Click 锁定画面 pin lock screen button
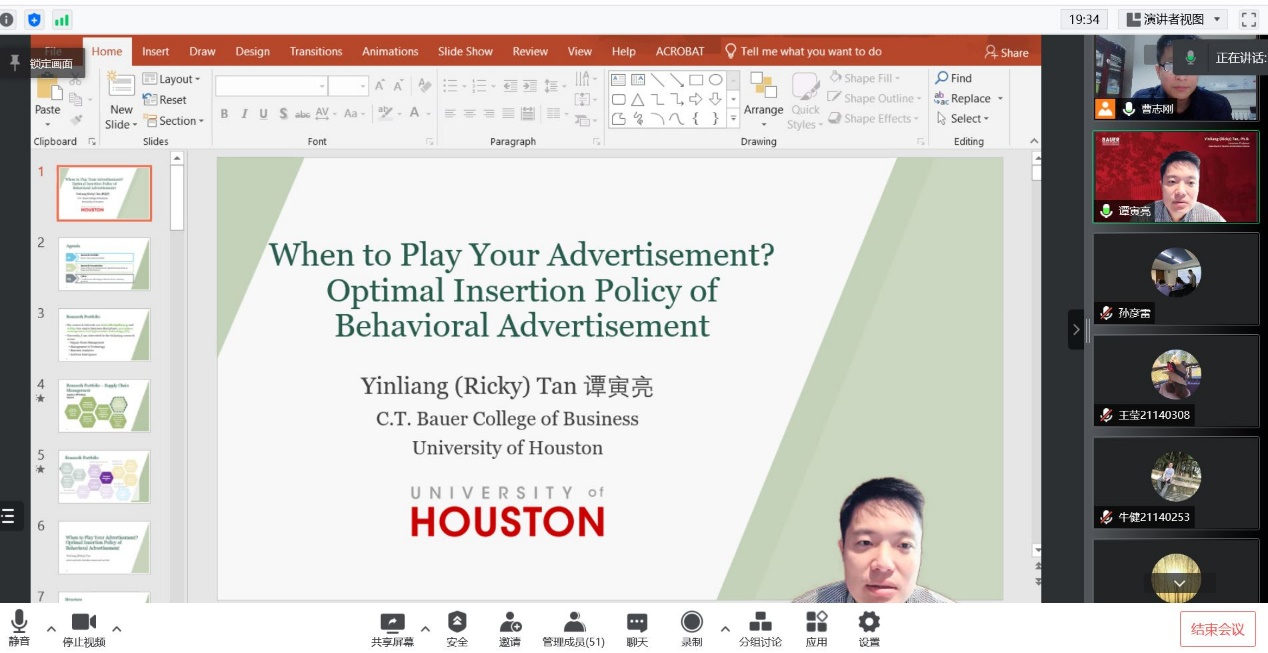Image resolution: width=1268 pixels, height=653 pixels. pyautogui.click(x=42, y=63)
